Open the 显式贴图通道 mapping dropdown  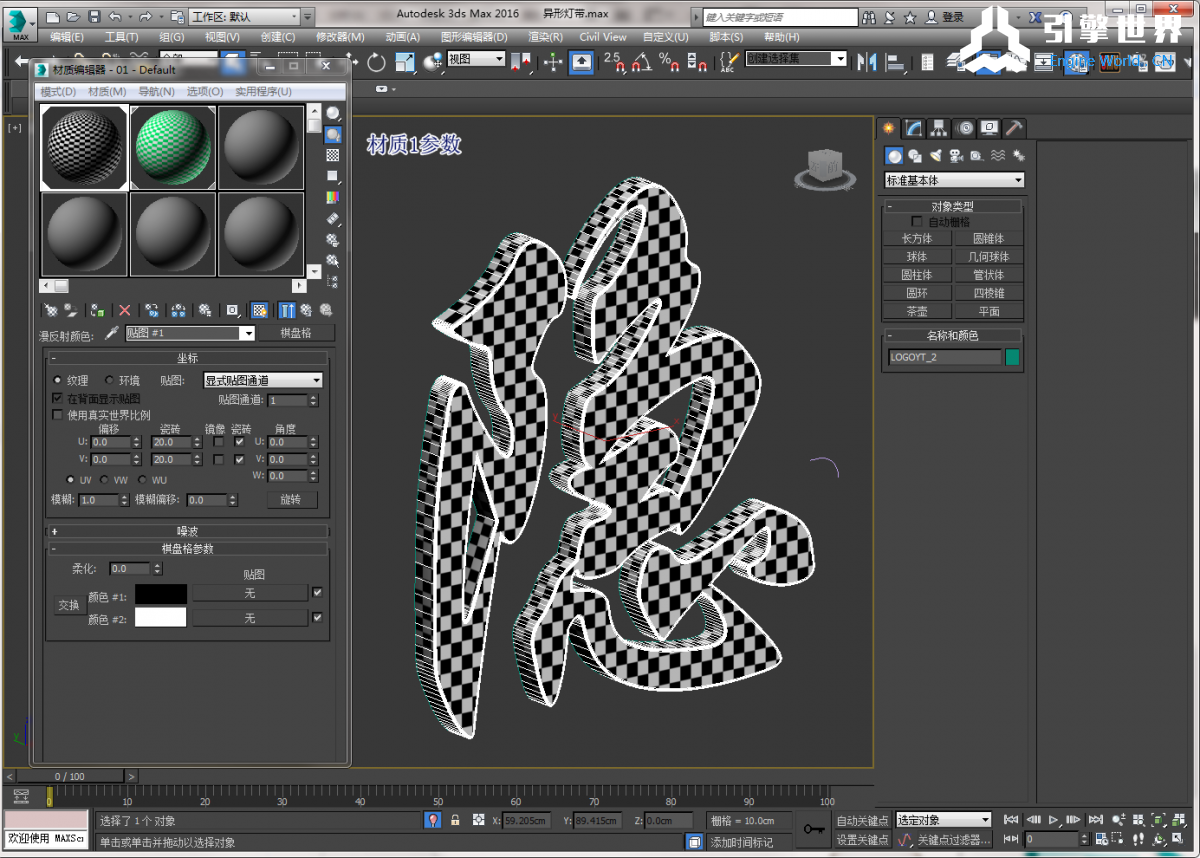pos(263,380)
